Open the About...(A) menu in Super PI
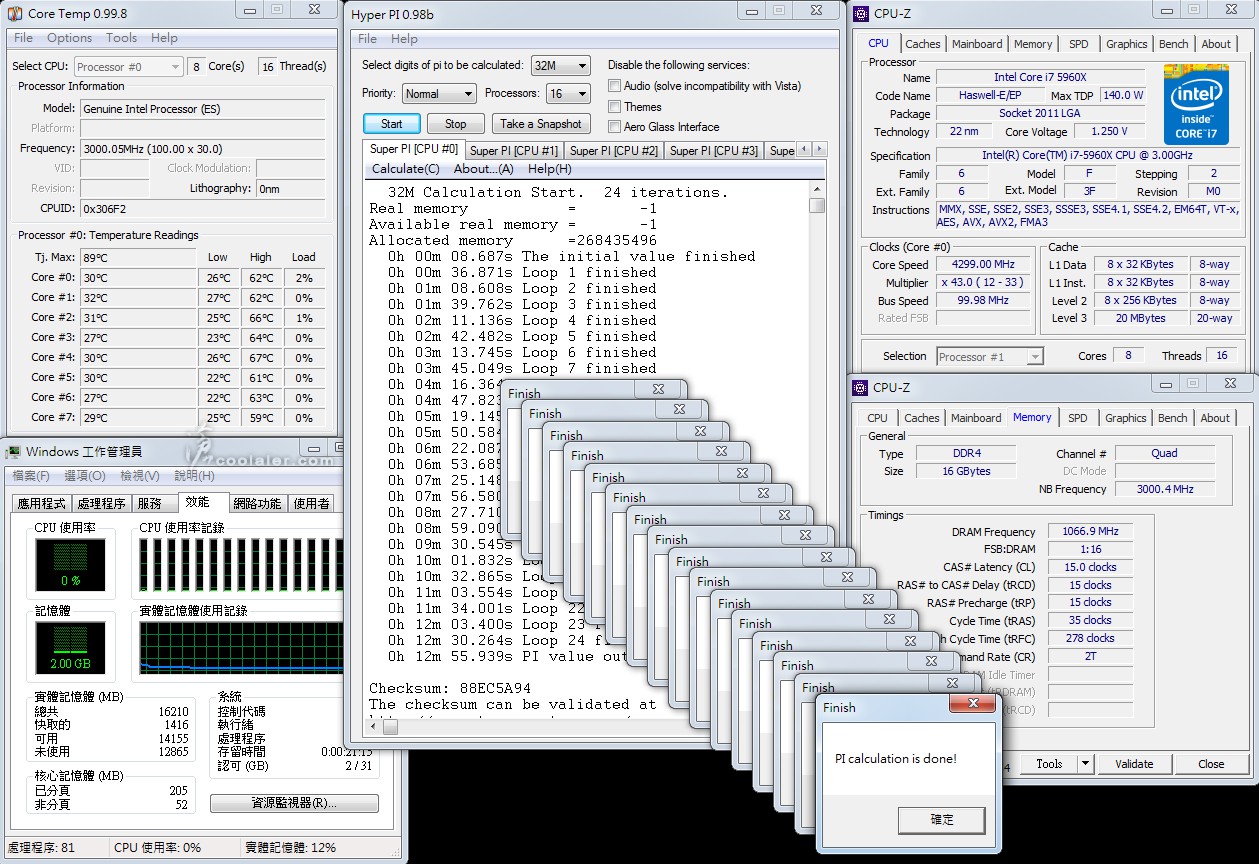Screen dimensions: 1259x864 pyautogui.click(x=484, y=169)
